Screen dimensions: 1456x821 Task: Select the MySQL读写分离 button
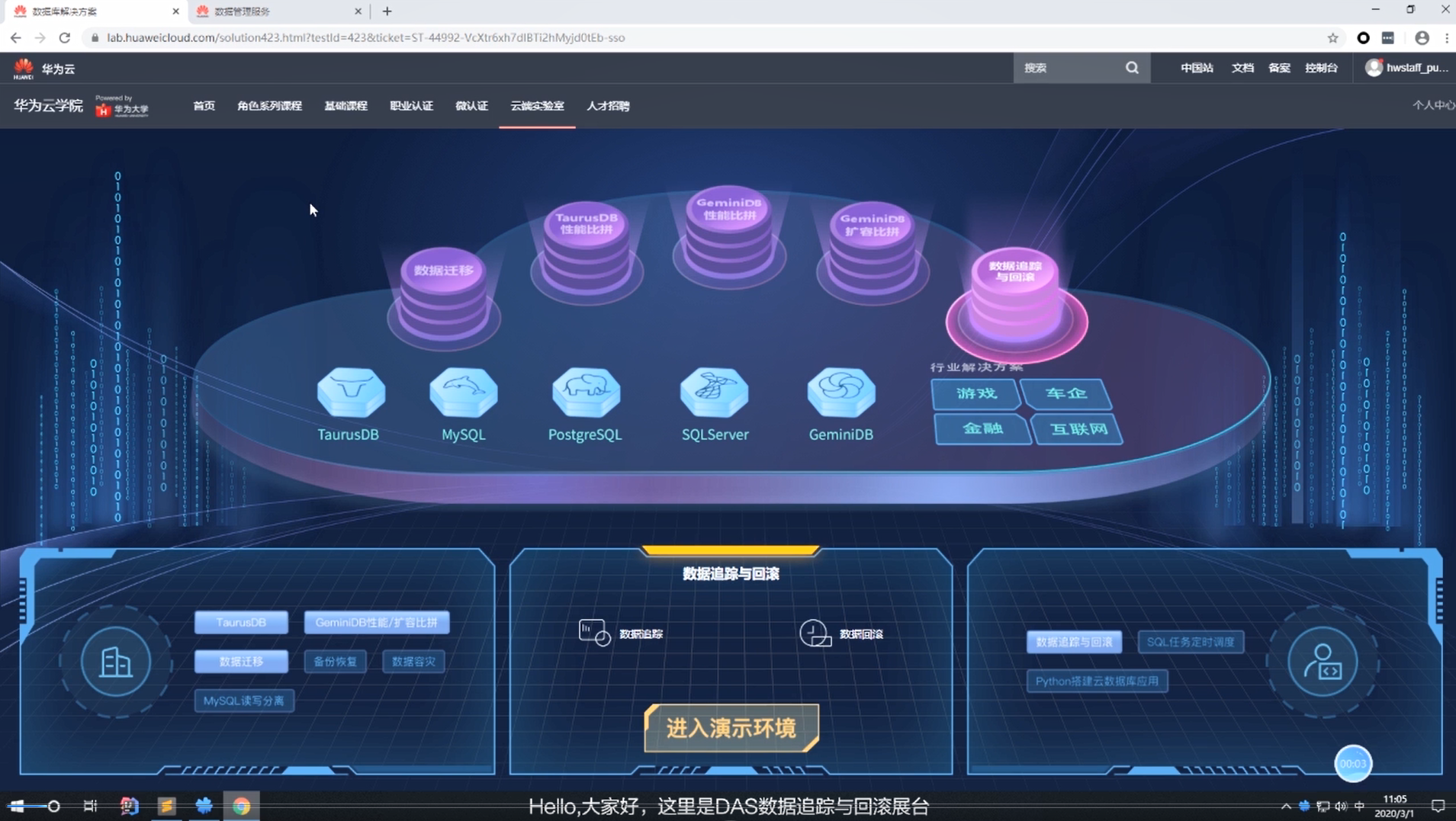coord(244,701)
